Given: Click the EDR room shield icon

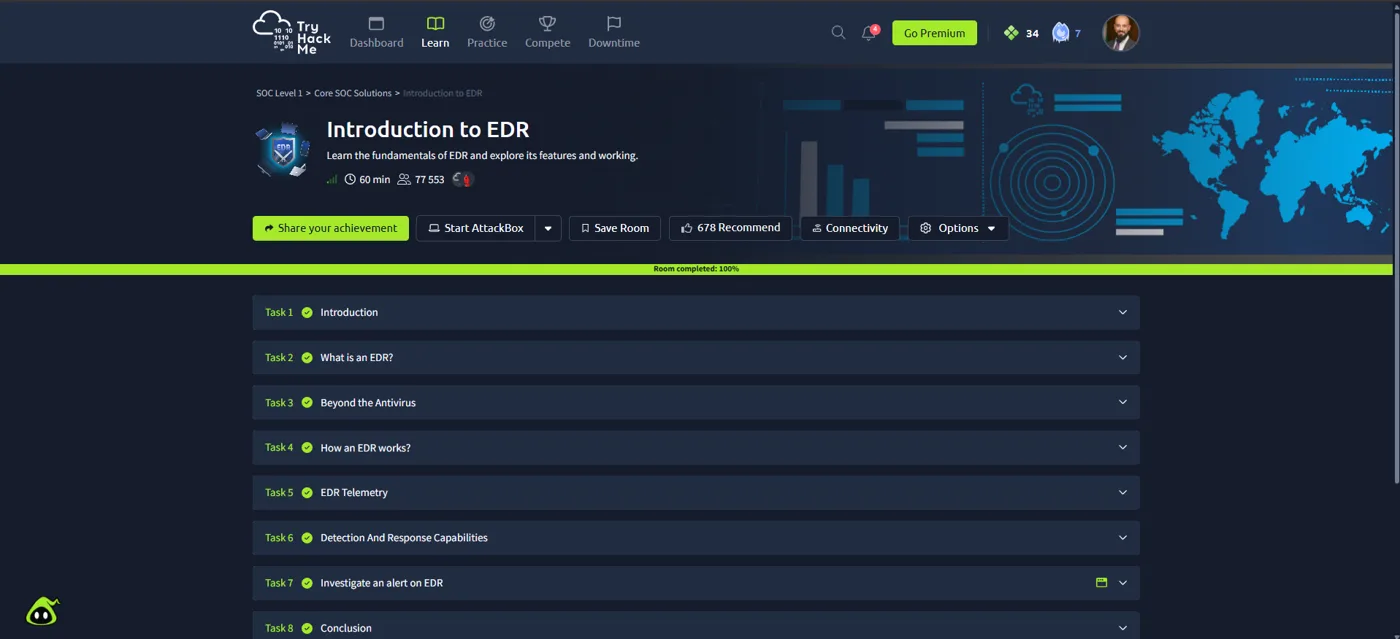Looking at the screenshot, I should pos(283,150).
